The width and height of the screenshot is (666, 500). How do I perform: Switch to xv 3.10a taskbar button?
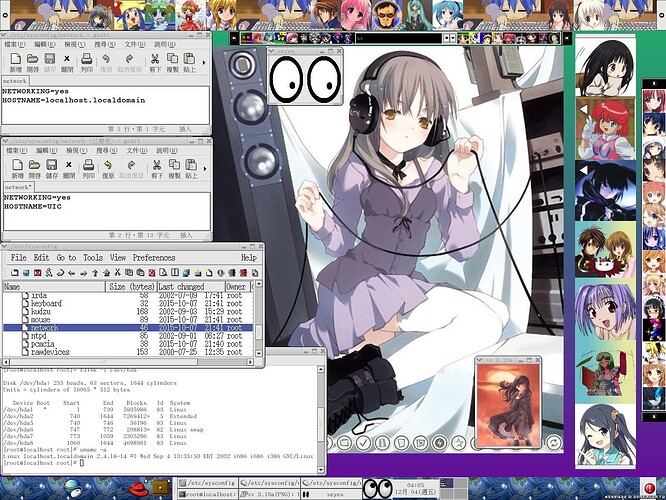coord(269,494)
